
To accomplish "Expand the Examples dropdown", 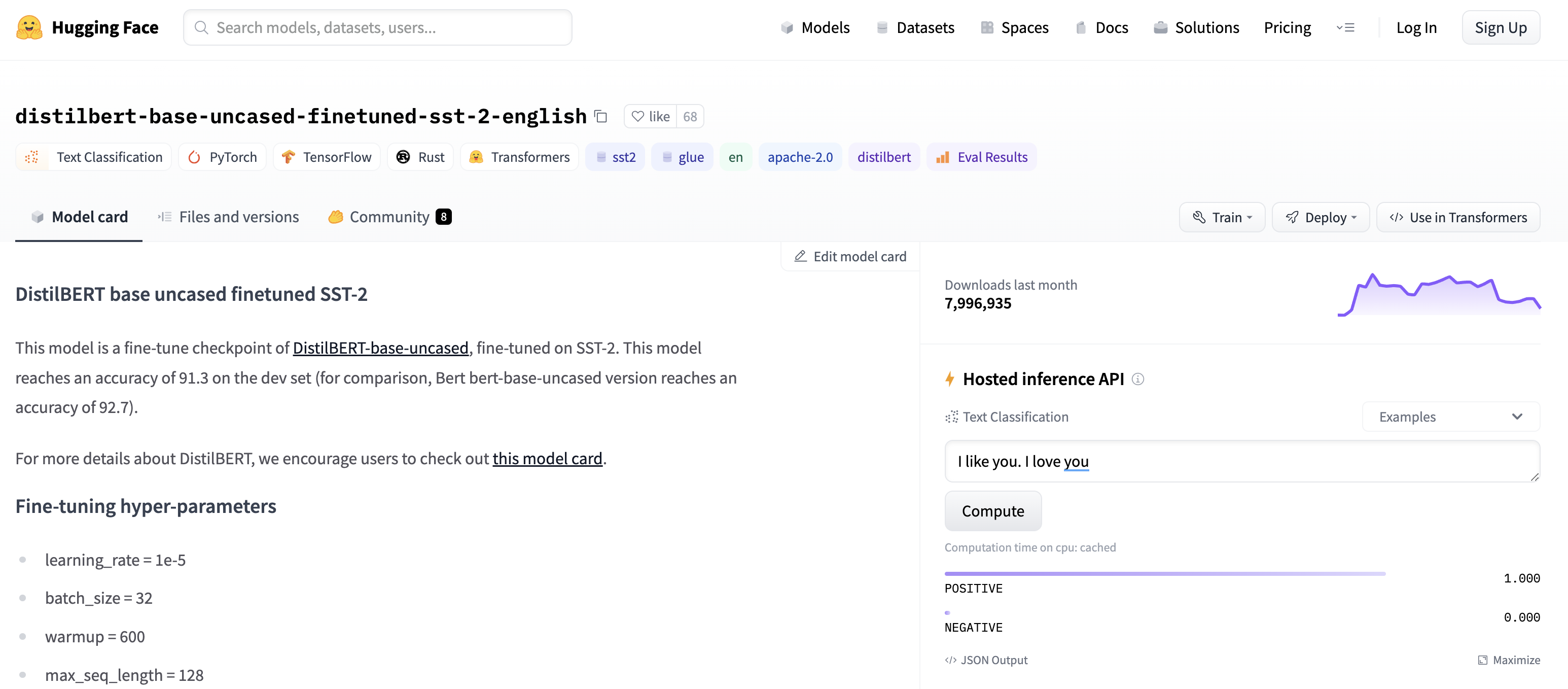I will (1450, 417).
